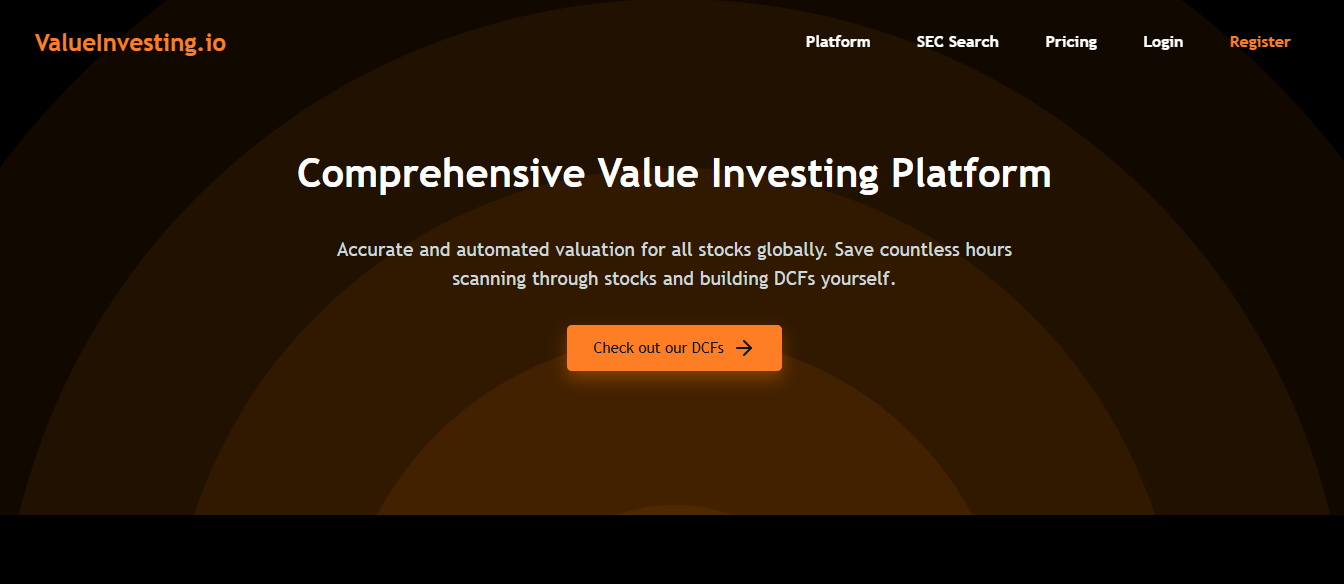The image size is (1344, 584).
Task: Click the 'Check out our DCFs' label text
Action: [x=658, y=348]
